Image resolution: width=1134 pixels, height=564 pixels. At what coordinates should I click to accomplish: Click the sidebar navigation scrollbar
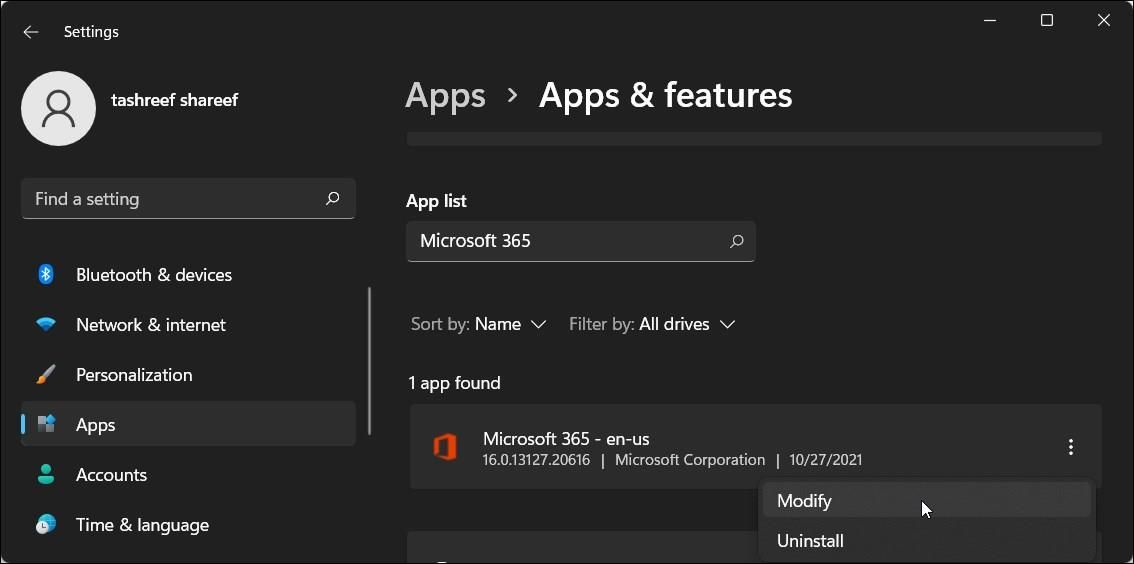(x=370, y=360)
